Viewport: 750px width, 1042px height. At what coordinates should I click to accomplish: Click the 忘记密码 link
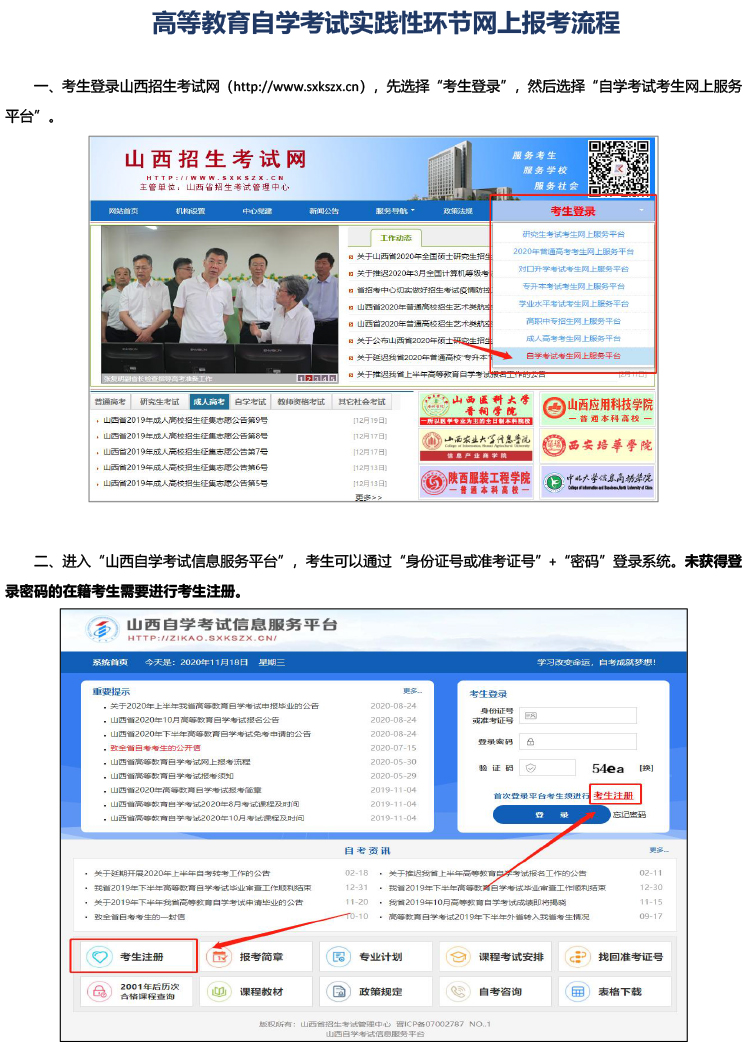tap(629, 815)
